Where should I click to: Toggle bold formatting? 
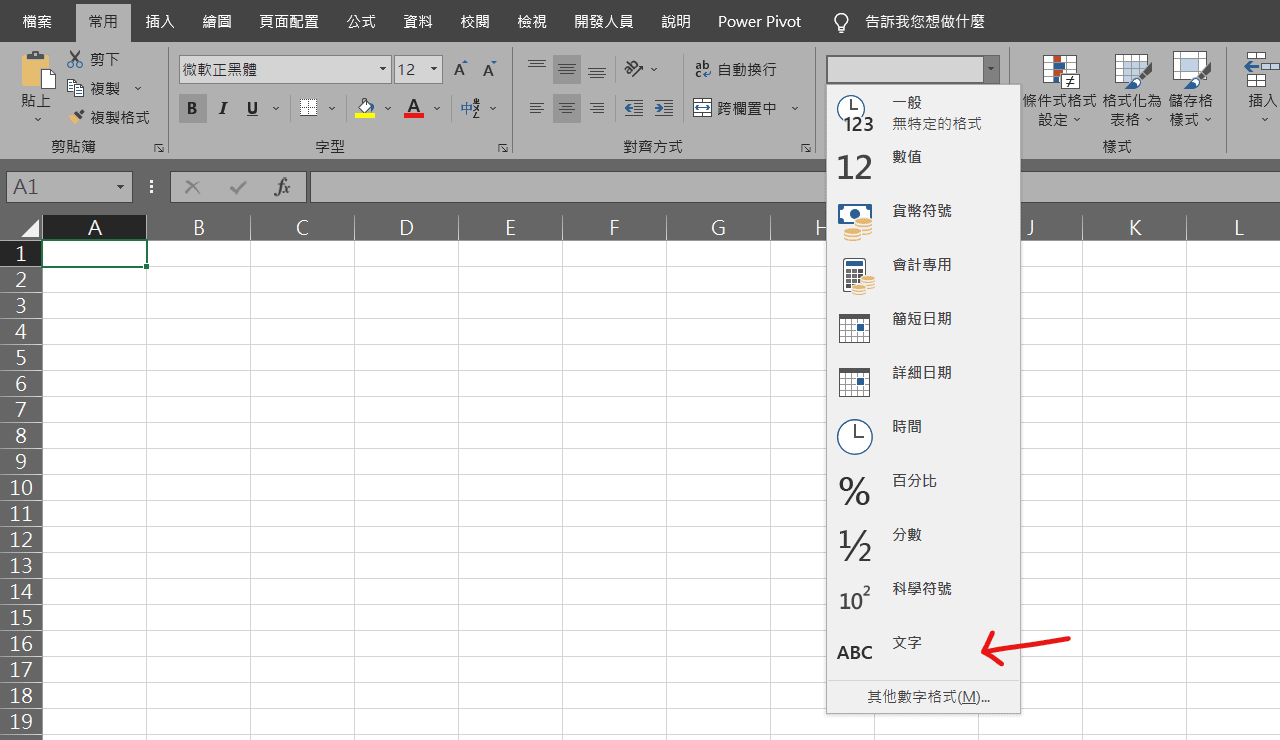(x=192, y=108)
